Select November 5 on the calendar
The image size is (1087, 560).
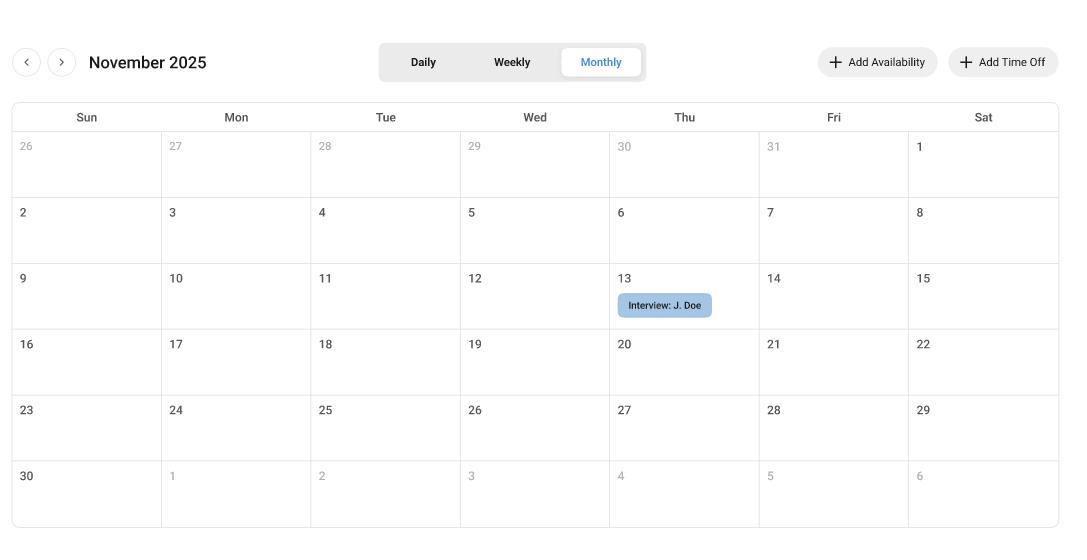coord(535,231)
